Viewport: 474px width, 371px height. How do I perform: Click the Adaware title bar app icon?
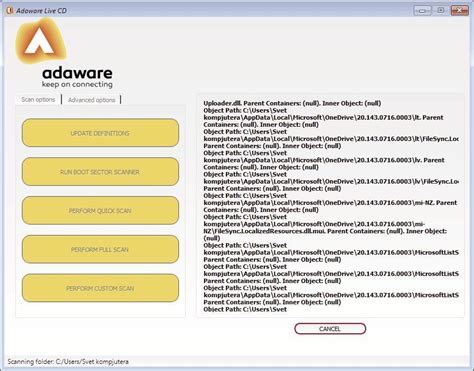[x=10, y=10]
